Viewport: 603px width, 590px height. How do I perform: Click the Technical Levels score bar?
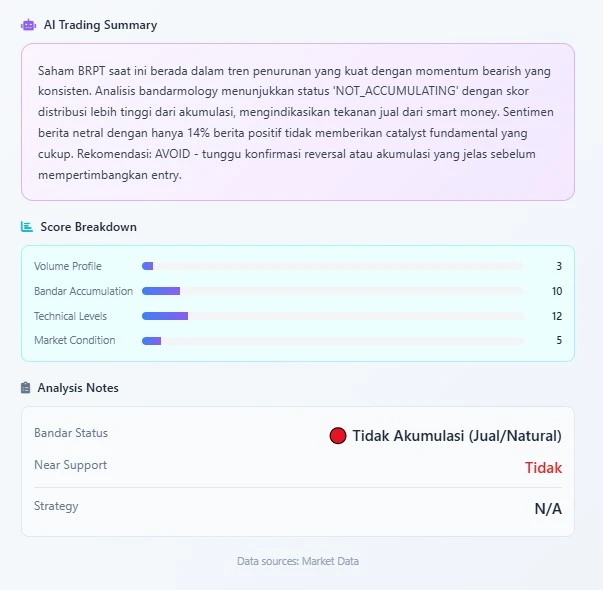point(332,316)
